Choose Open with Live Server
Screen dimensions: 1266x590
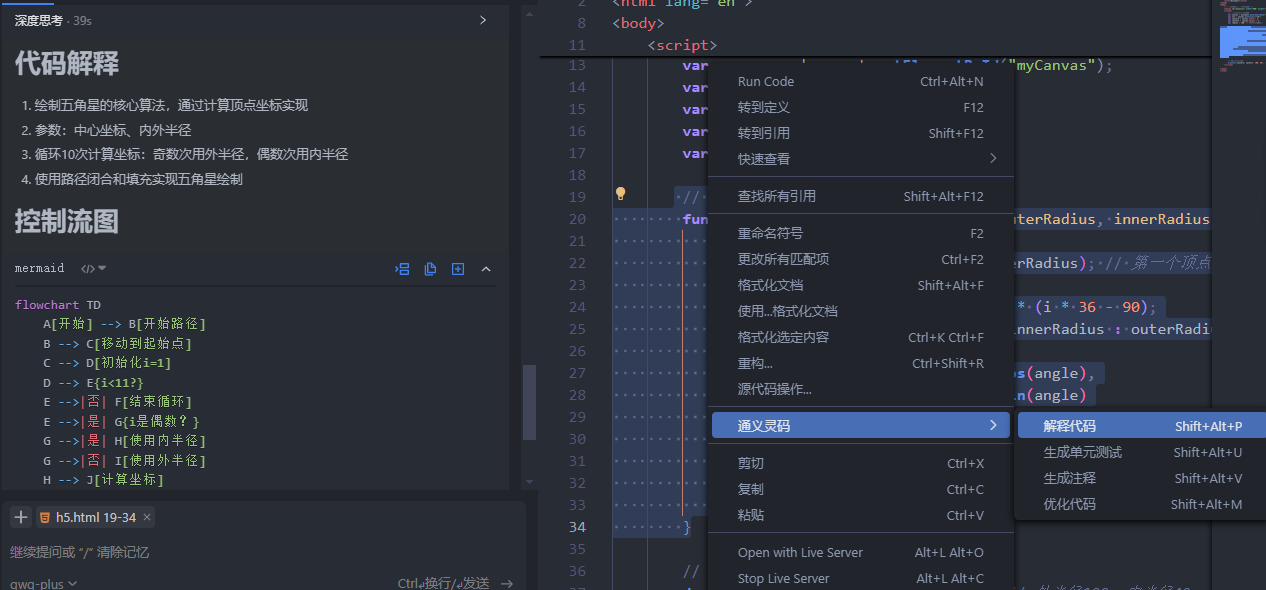click(861, 552)
